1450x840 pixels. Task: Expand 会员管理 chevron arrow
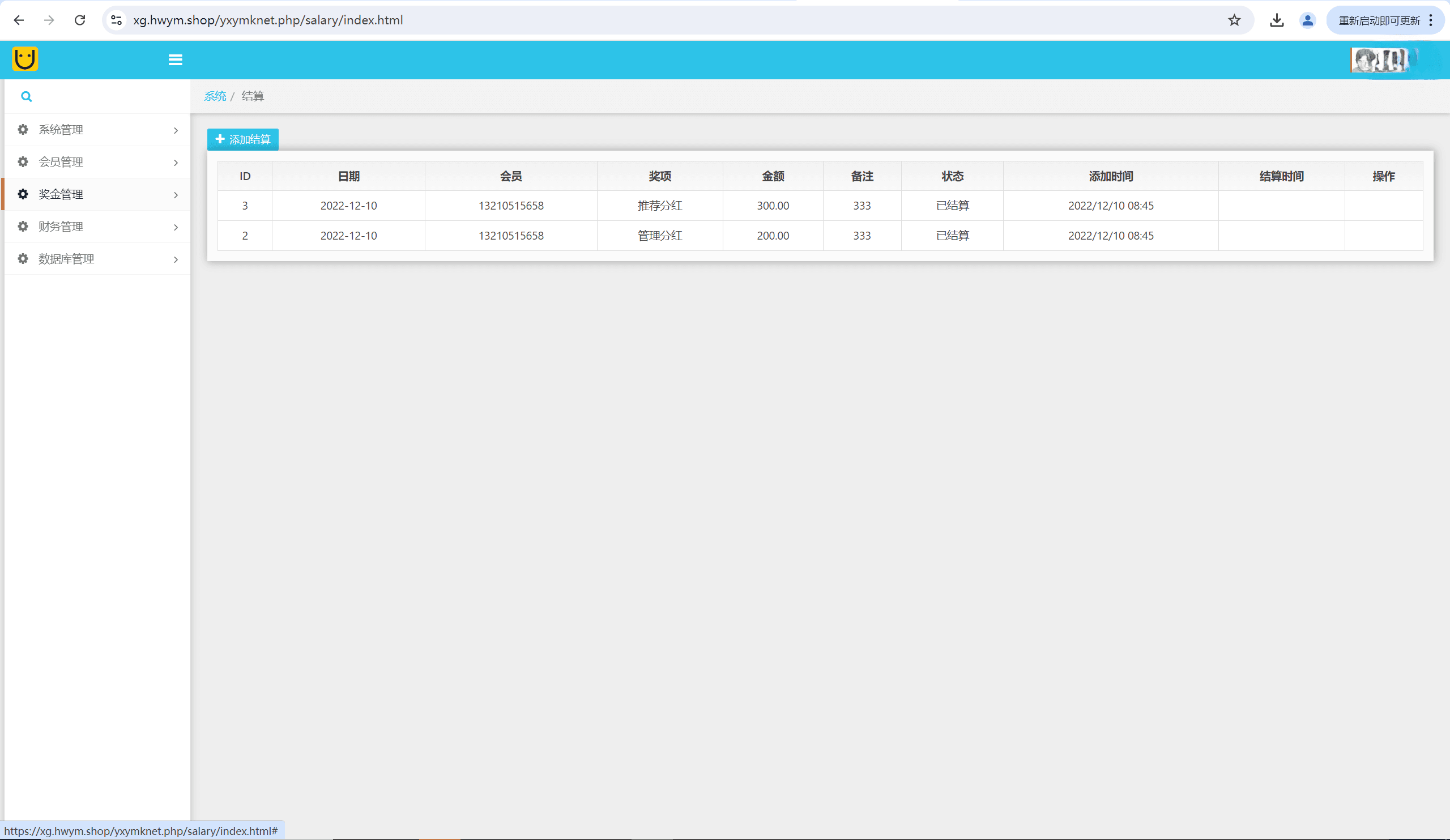point(176,163)
